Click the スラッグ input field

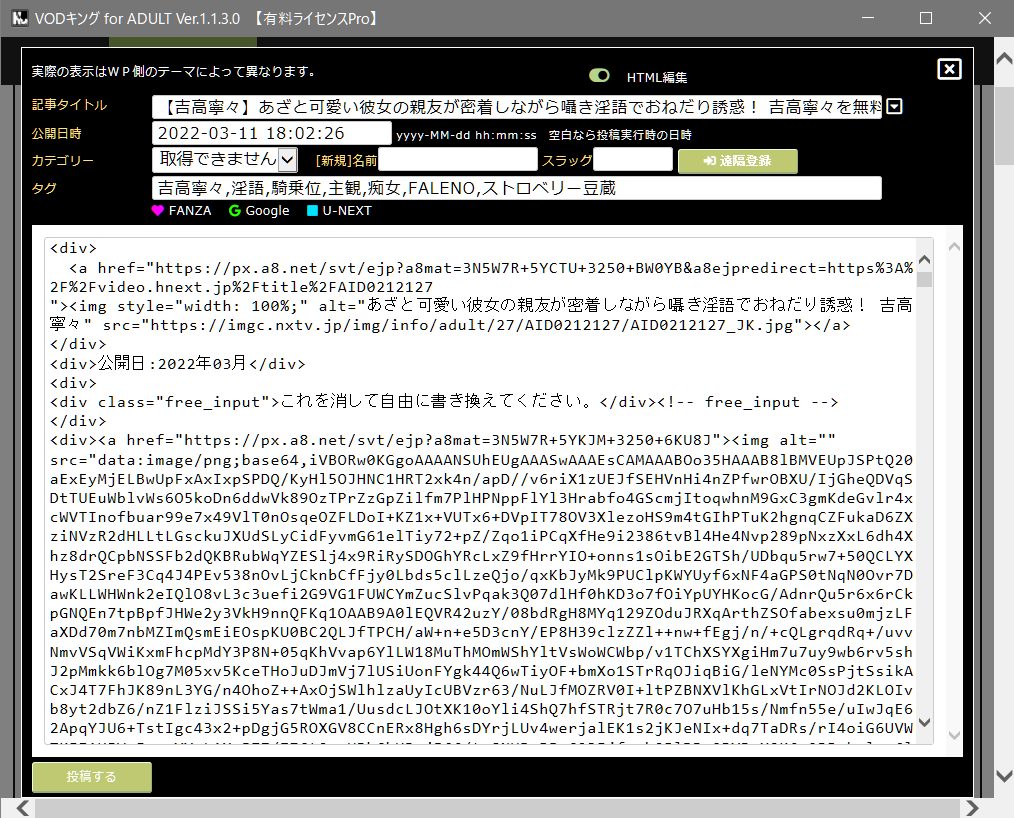click(x=633, y=159)
